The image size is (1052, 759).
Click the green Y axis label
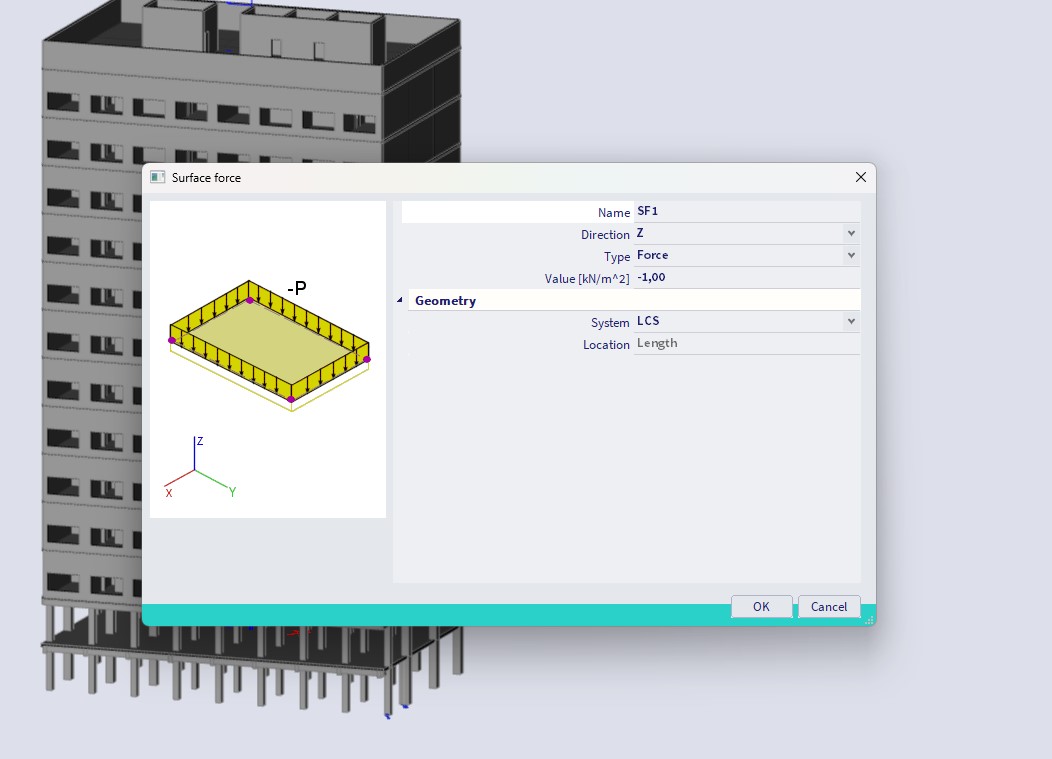tap(232, 492)
